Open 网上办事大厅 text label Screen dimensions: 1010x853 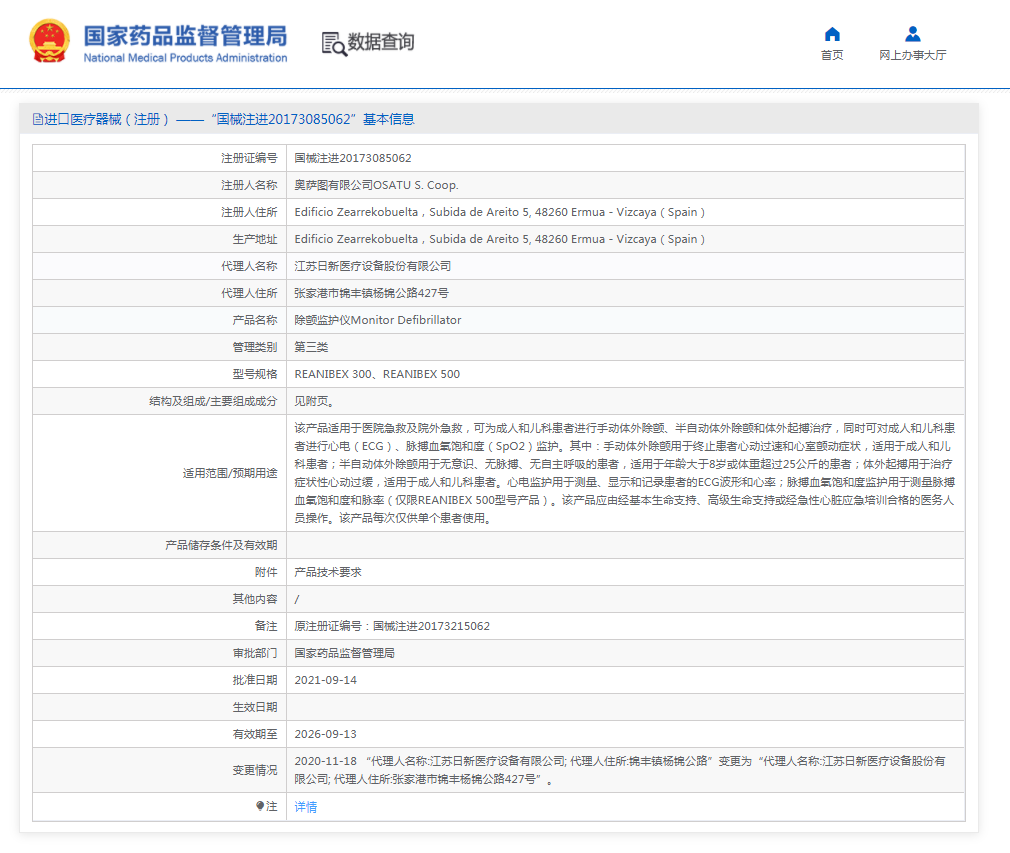point(912,55)
